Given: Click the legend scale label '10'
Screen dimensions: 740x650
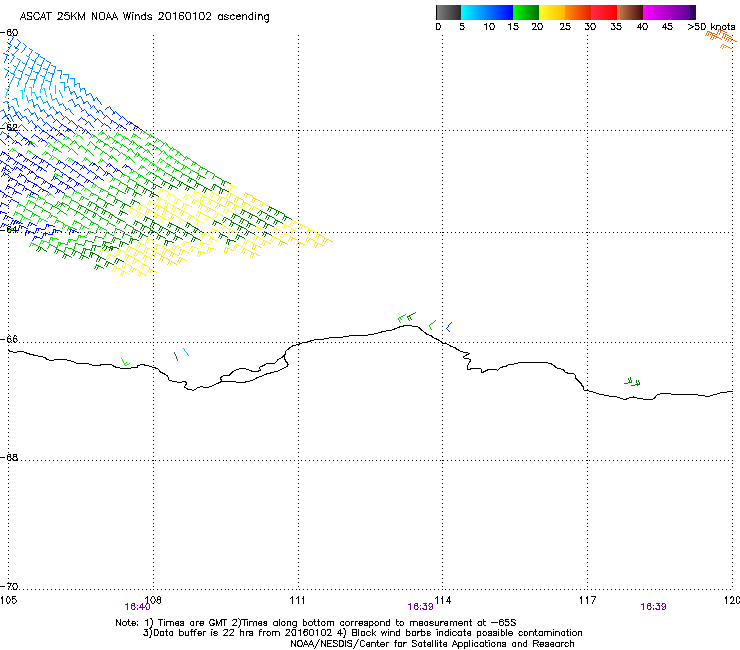Looking at the screenshot, I should (x=489, y=27).
